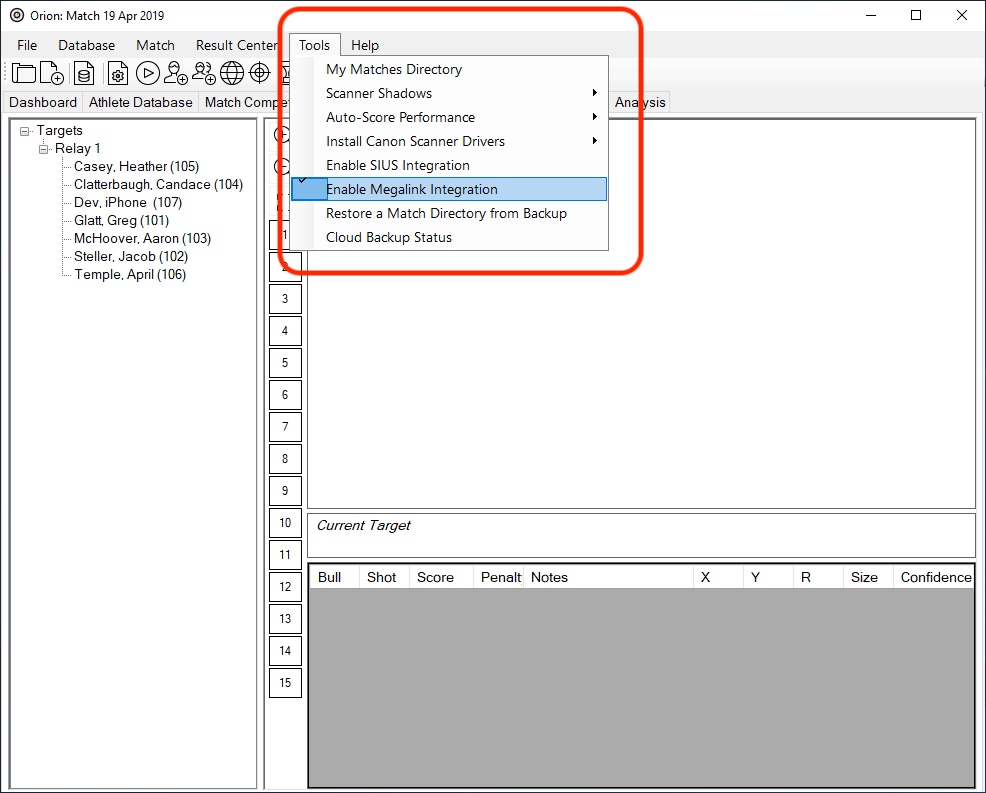The image size is (986, 793).
Task: Click target number 10 button
Action: click(285, 523)
